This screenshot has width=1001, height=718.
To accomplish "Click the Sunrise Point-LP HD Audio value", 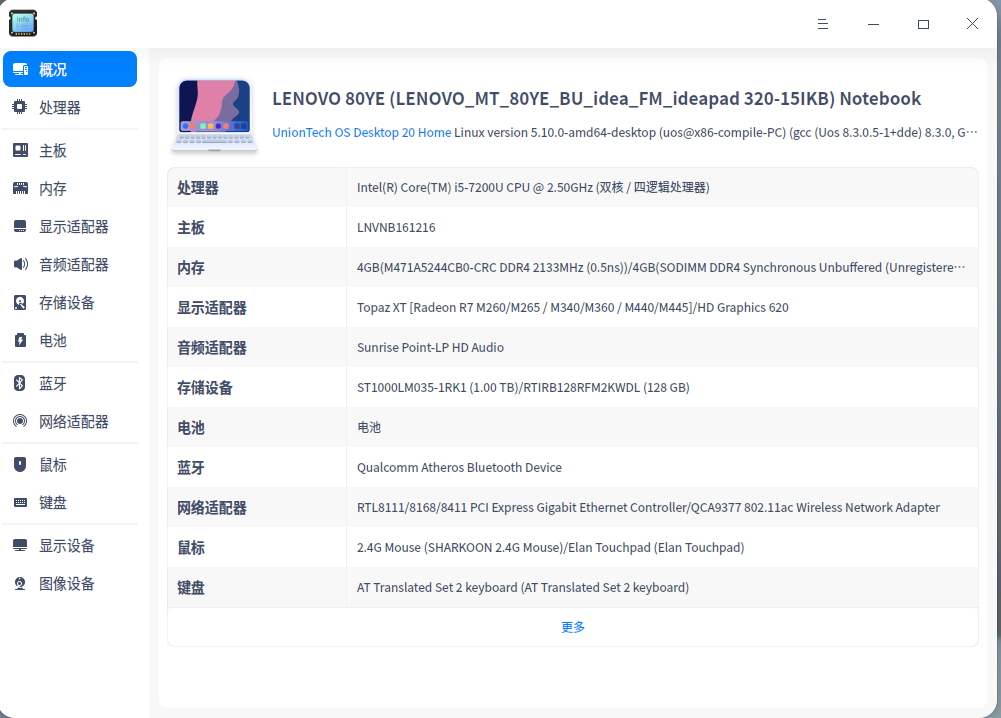I will click(430, 348).
